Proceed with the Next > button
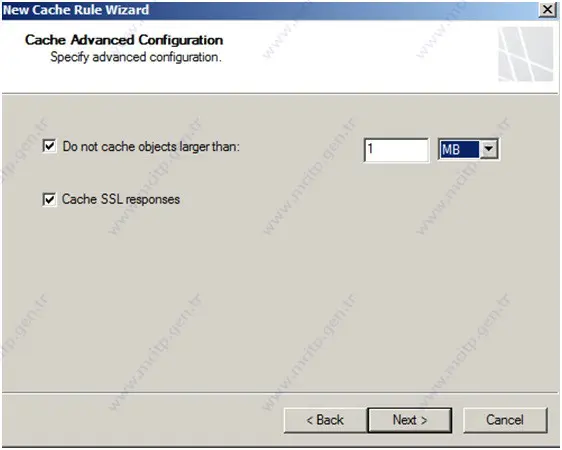The width and height of the screenshot is (562, 450). (x=410, y=420)
